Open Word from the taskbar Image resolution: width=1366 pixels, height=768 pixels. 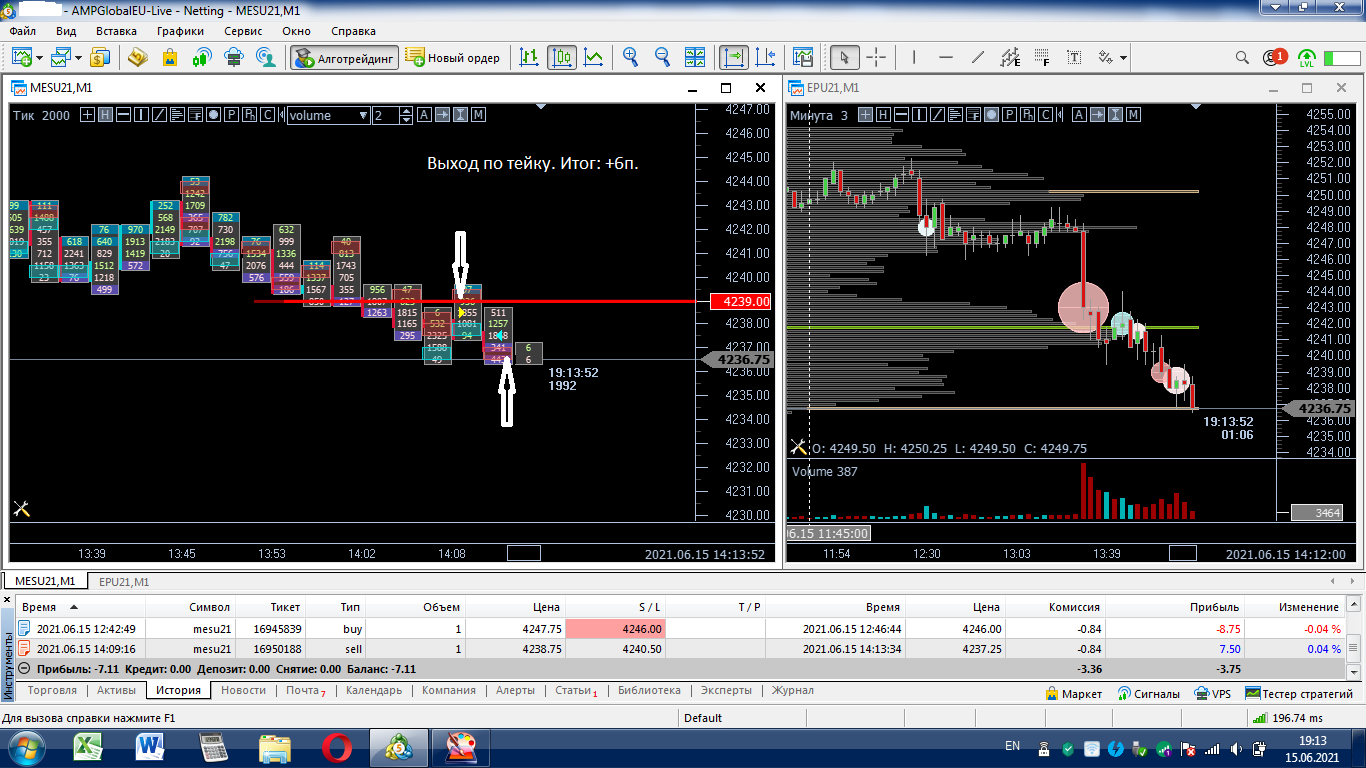pos(152,746)
